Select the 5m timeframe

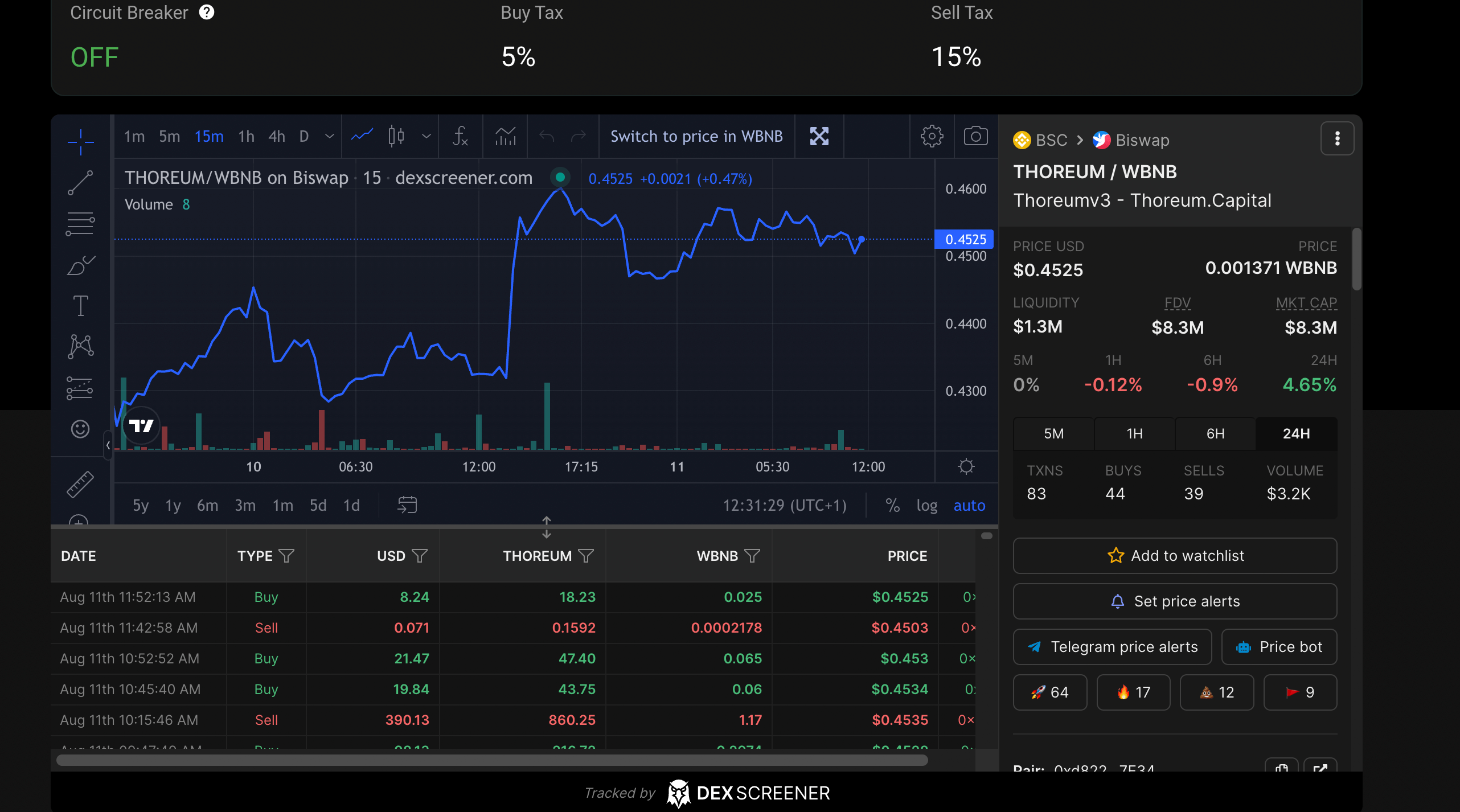click(x=169, y=136)
